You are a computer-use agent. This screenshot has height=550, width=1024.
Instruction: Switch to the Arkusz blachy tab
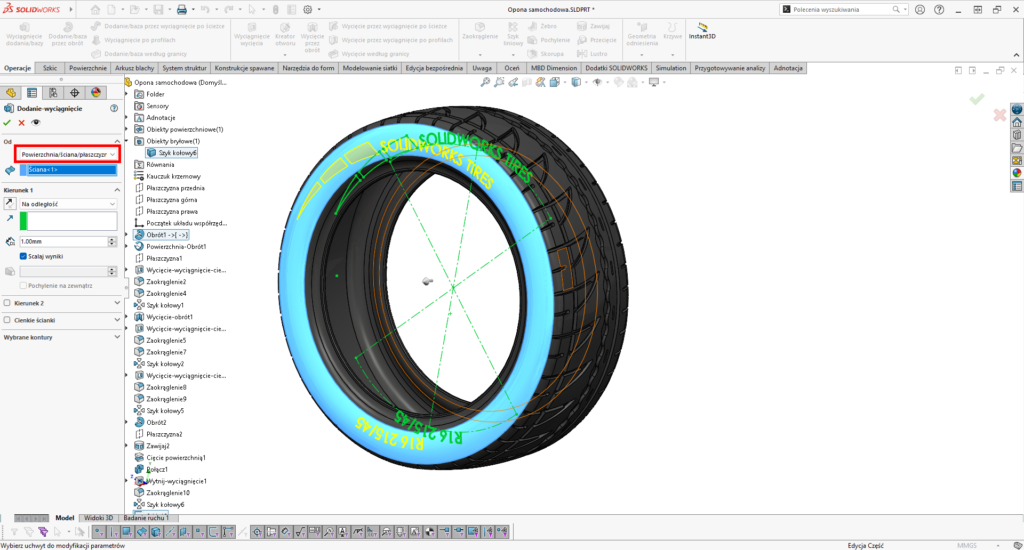tap(135, 68)
